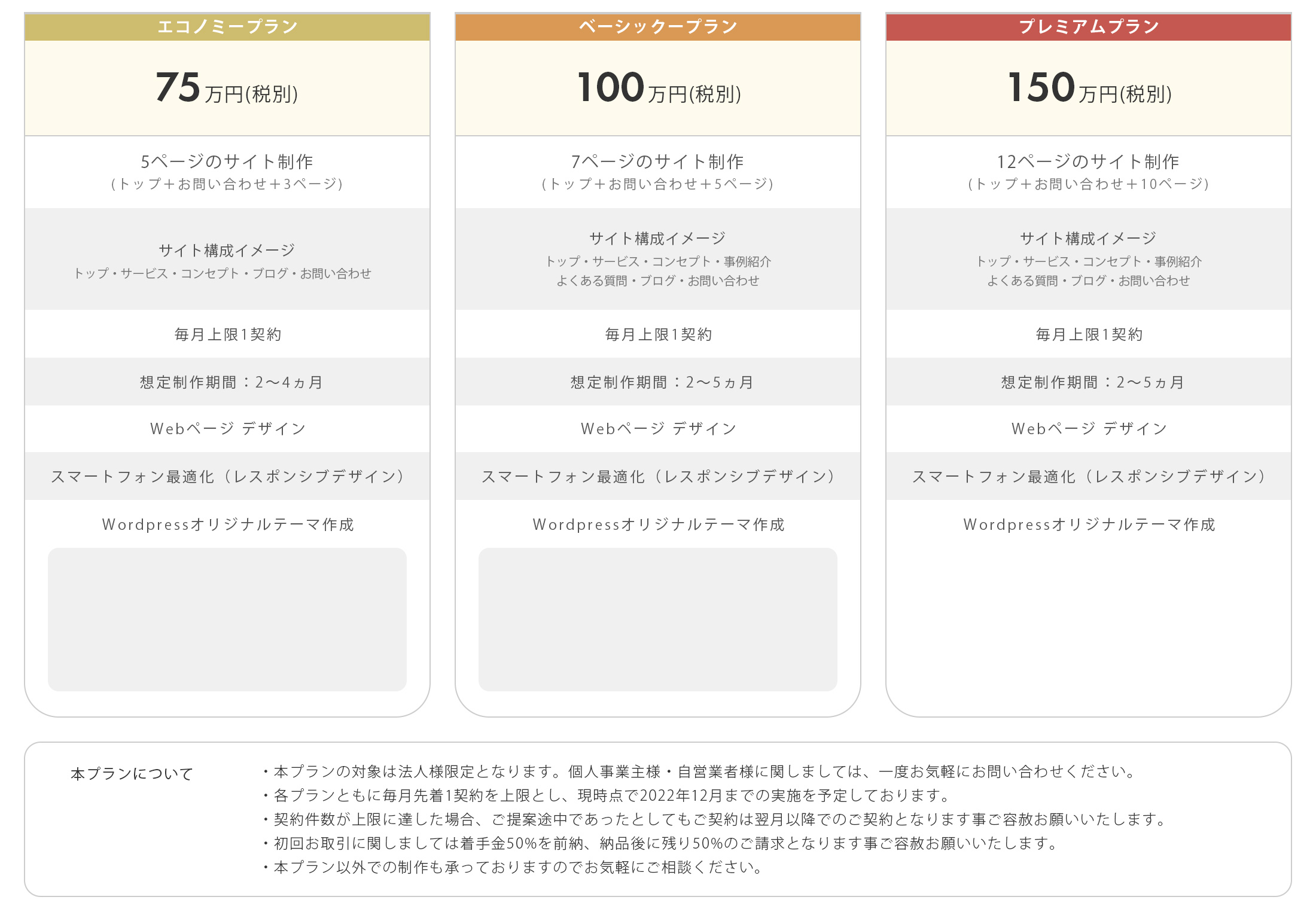This screenshot has height=909, width=1316.
Task: Click サイト構成イメージ in Basic plan
Action: point(658,238)
